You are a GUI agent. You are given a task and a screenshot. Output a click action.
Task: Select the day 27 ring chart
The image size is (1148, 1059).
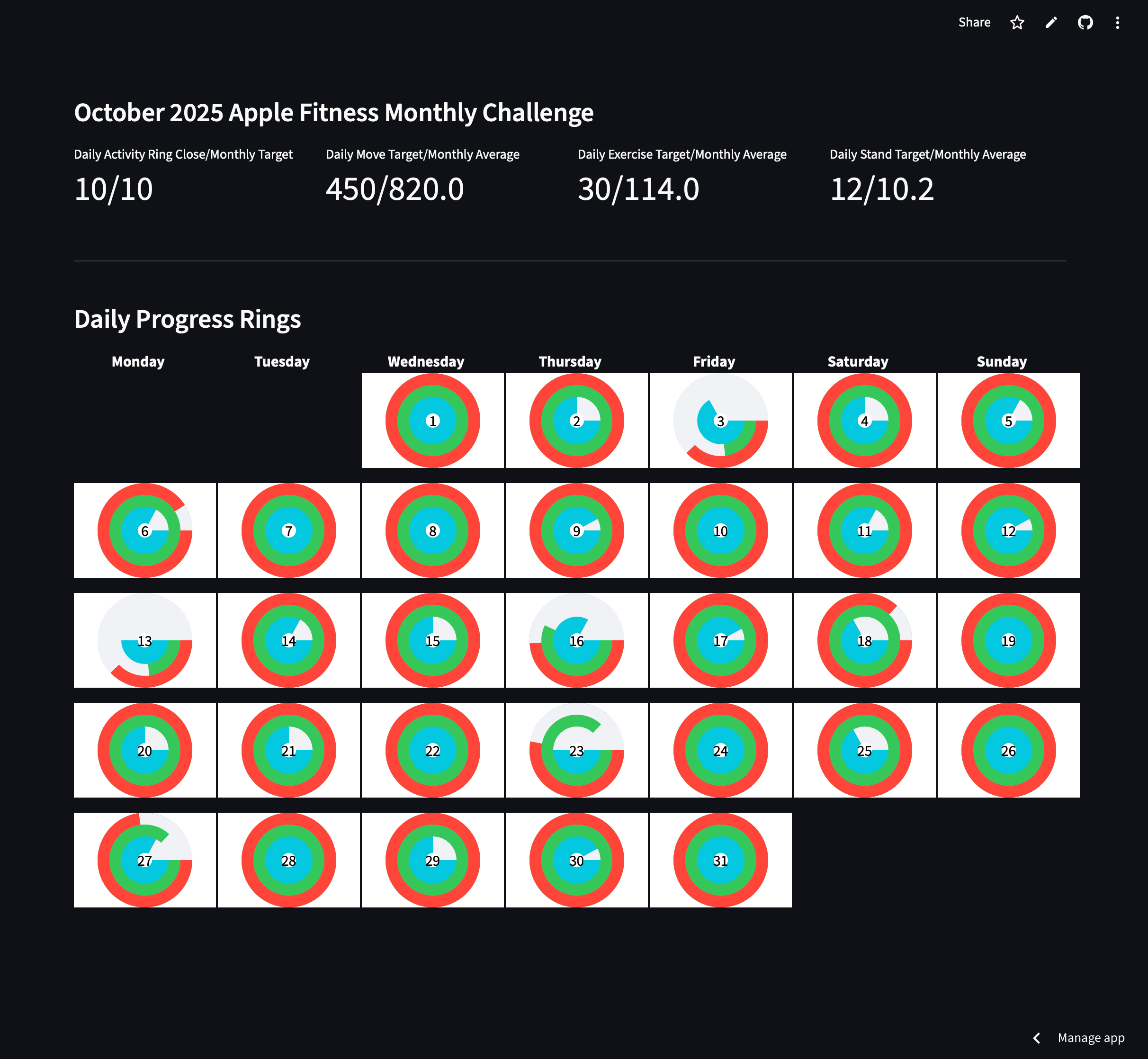145,860
